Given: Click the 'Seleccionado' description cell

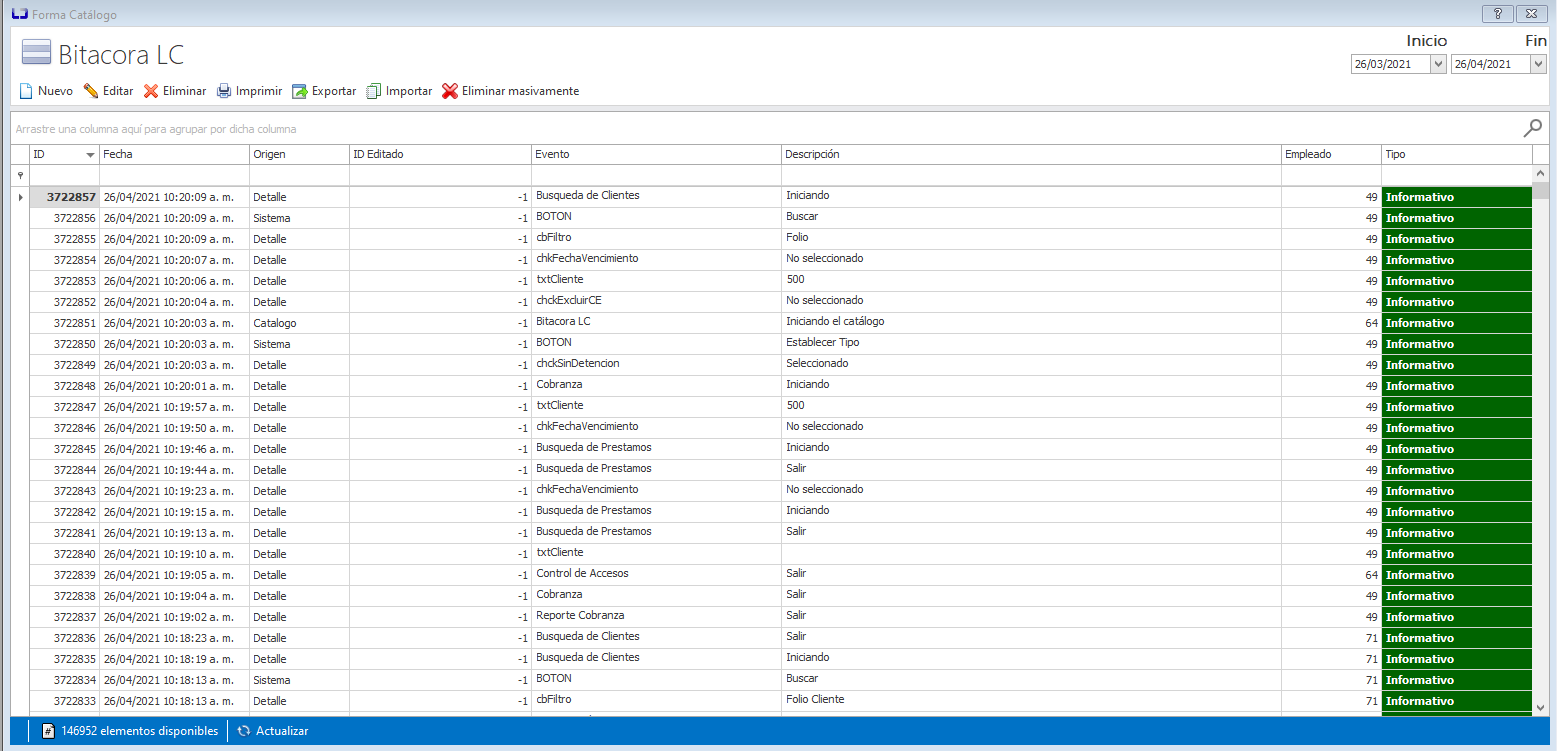Looking at the screenshot, I should coord(1031,364).
